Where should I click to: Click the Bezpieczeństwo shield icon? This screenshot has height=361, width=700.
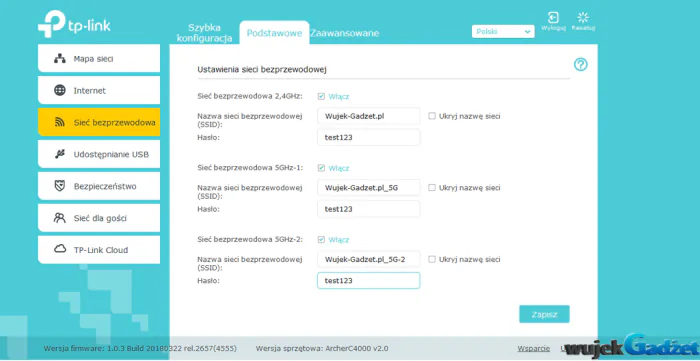59,186
